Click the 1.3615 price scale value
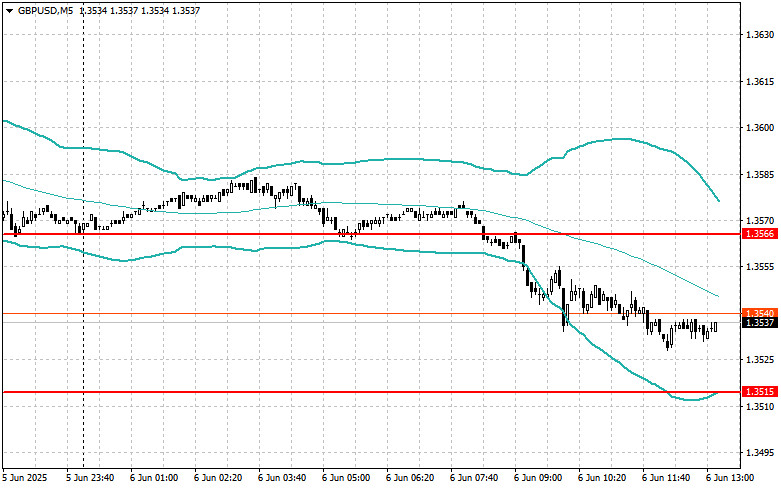 click(x=760, y=82)
